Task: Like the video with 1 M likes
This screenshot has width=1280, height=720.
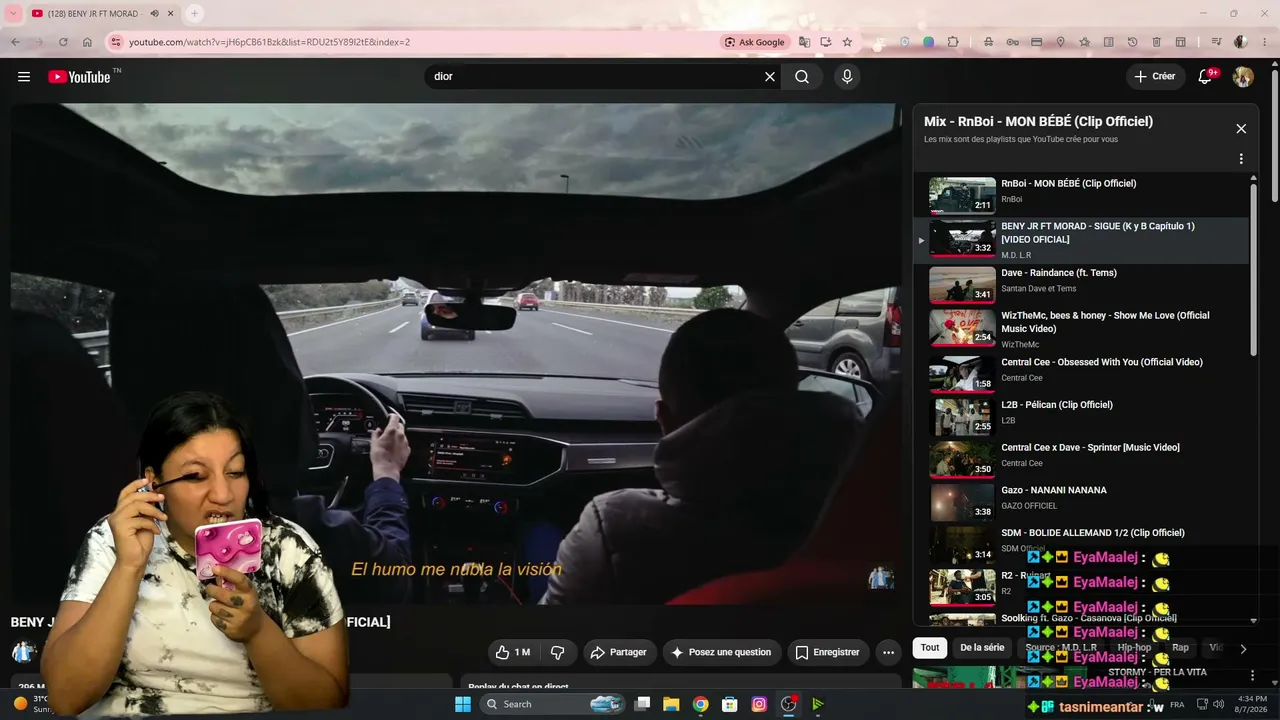Action: coord(512,652)
